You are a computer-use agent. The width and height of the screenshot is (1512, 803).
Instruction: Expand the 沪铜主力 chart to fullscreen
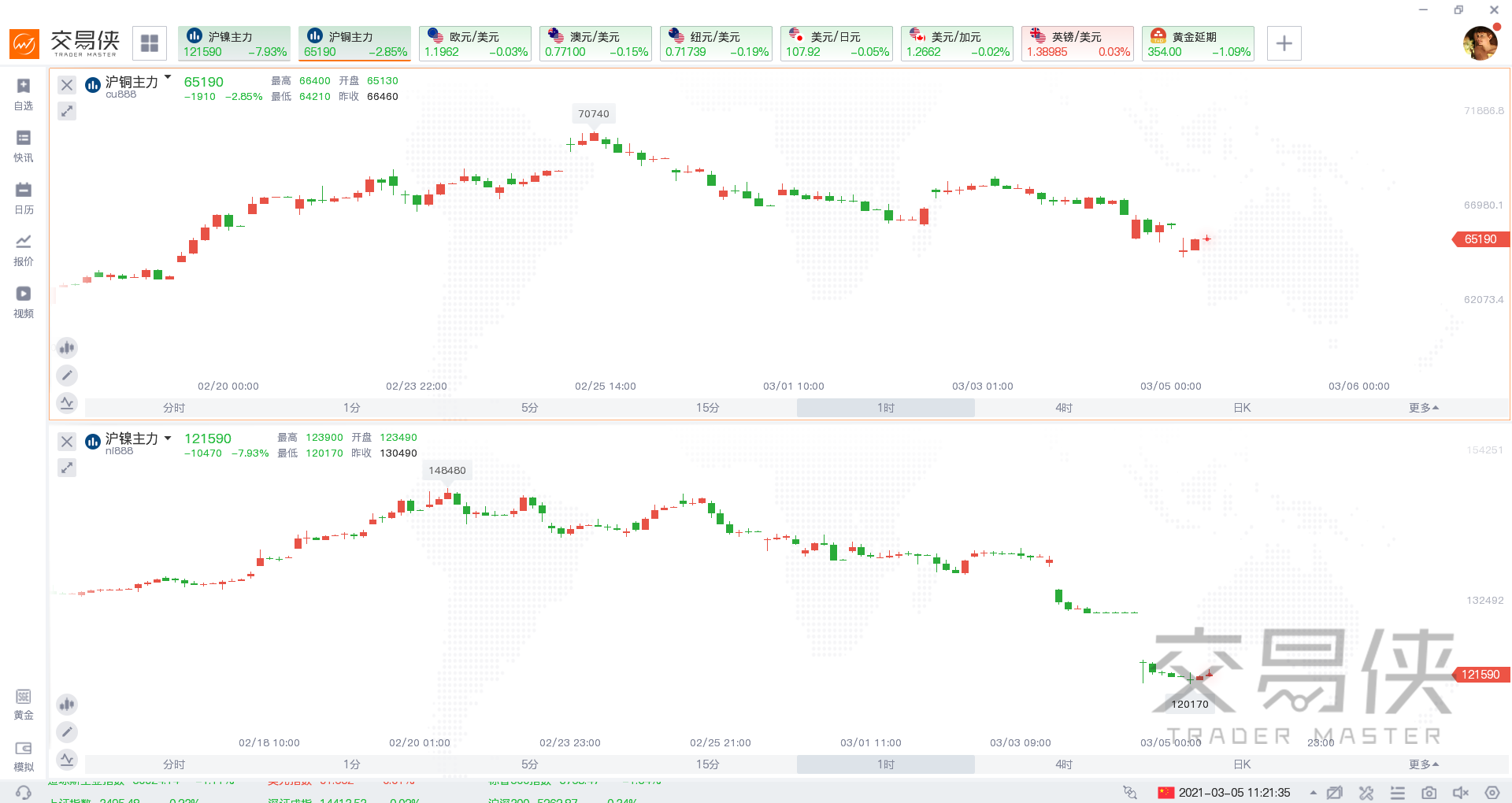[67, 111]
